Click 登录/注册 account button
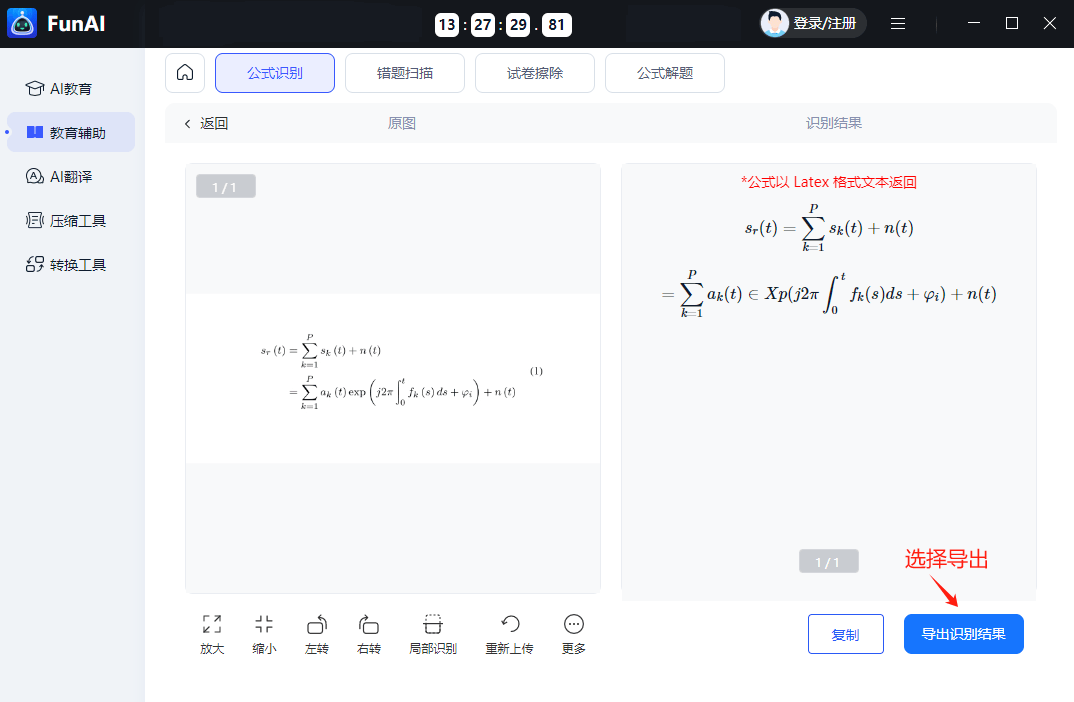The width and height of the screenshot is (1074, 702). [813, 23]
